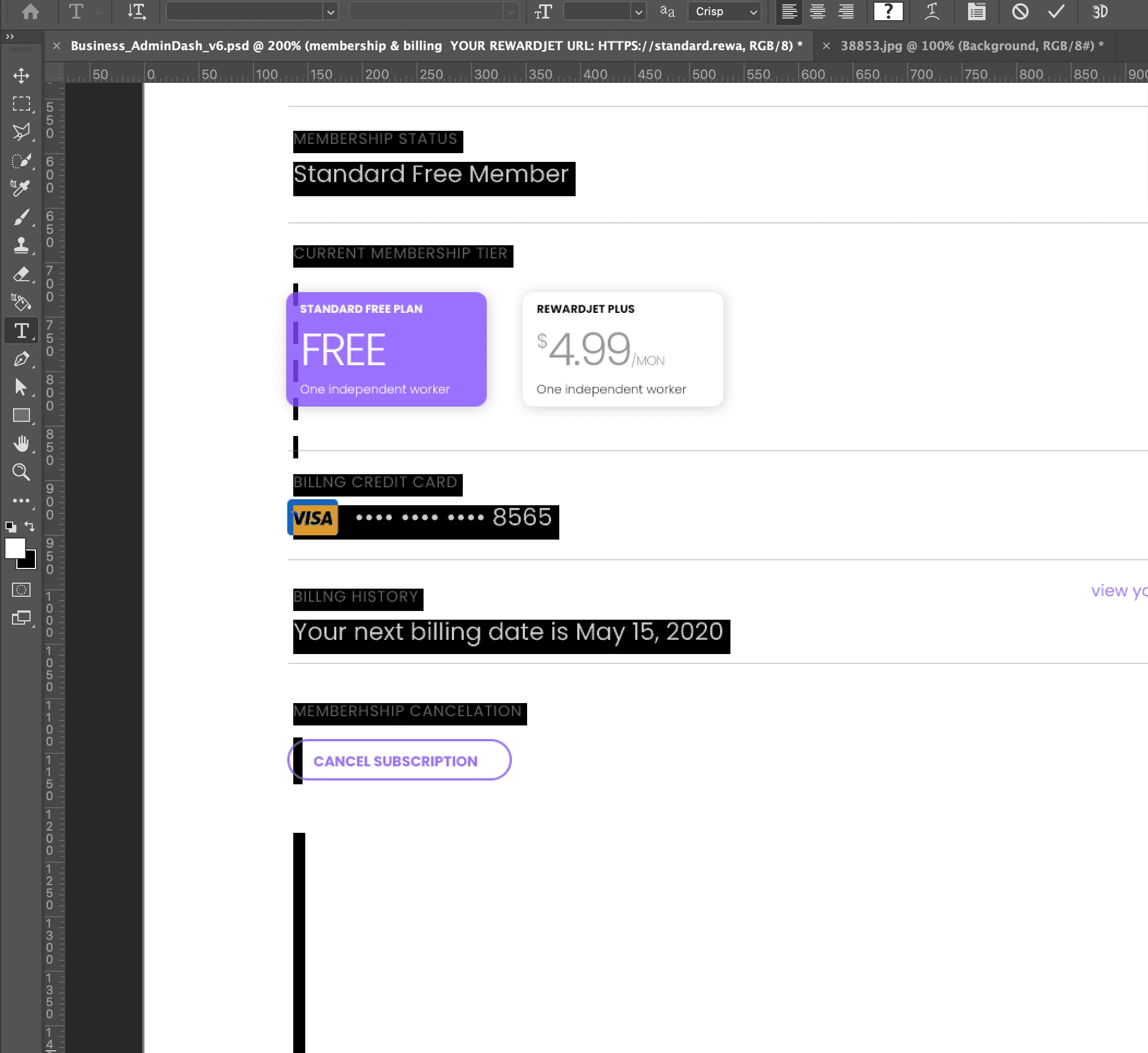Open the create warped text option
Image resolution: width=1148 pixels, height=1053 pixels.
(x=932, y=11)
